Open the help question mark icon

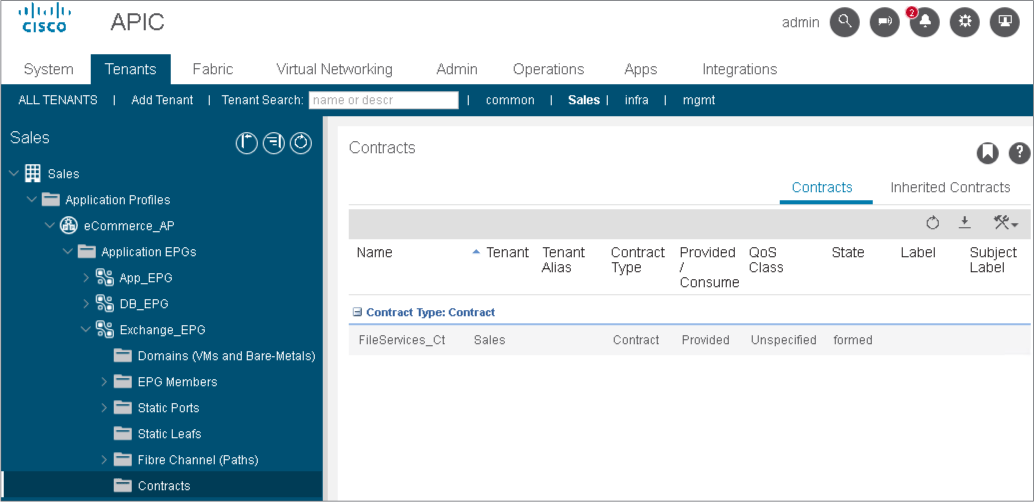point(1019,152)
